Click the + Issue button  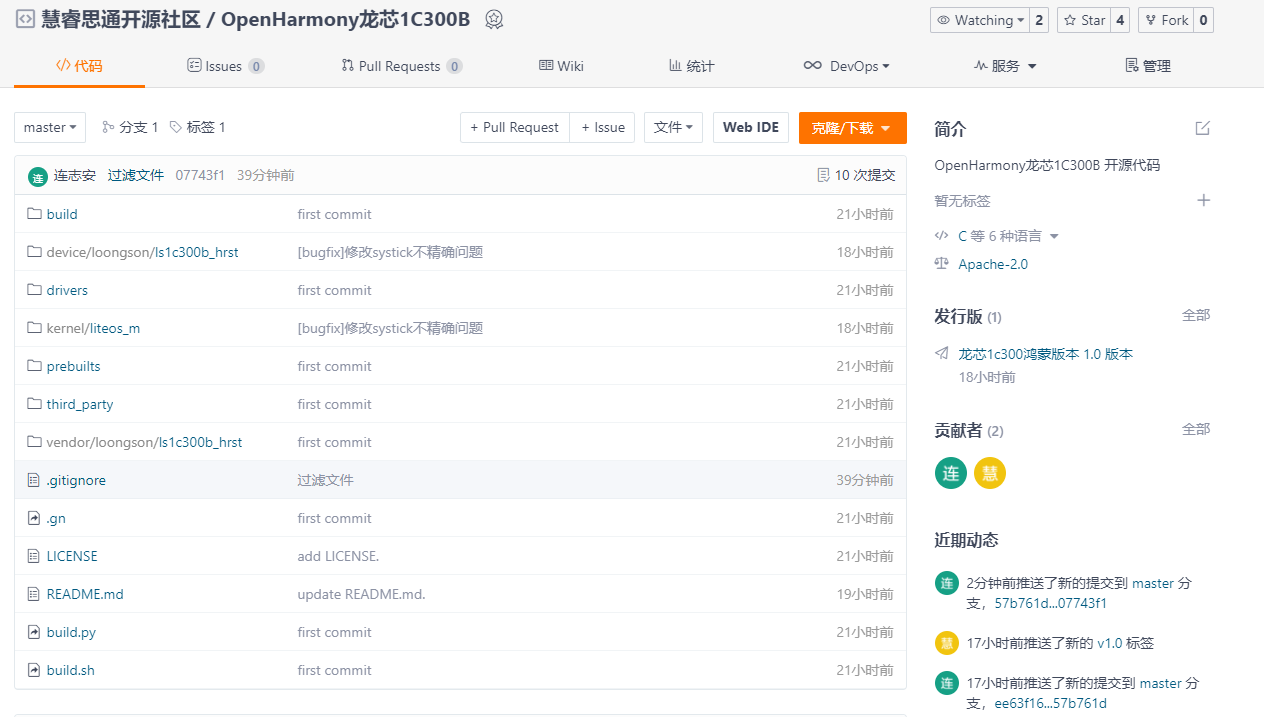pyautogui.click(x=603, y=127)
